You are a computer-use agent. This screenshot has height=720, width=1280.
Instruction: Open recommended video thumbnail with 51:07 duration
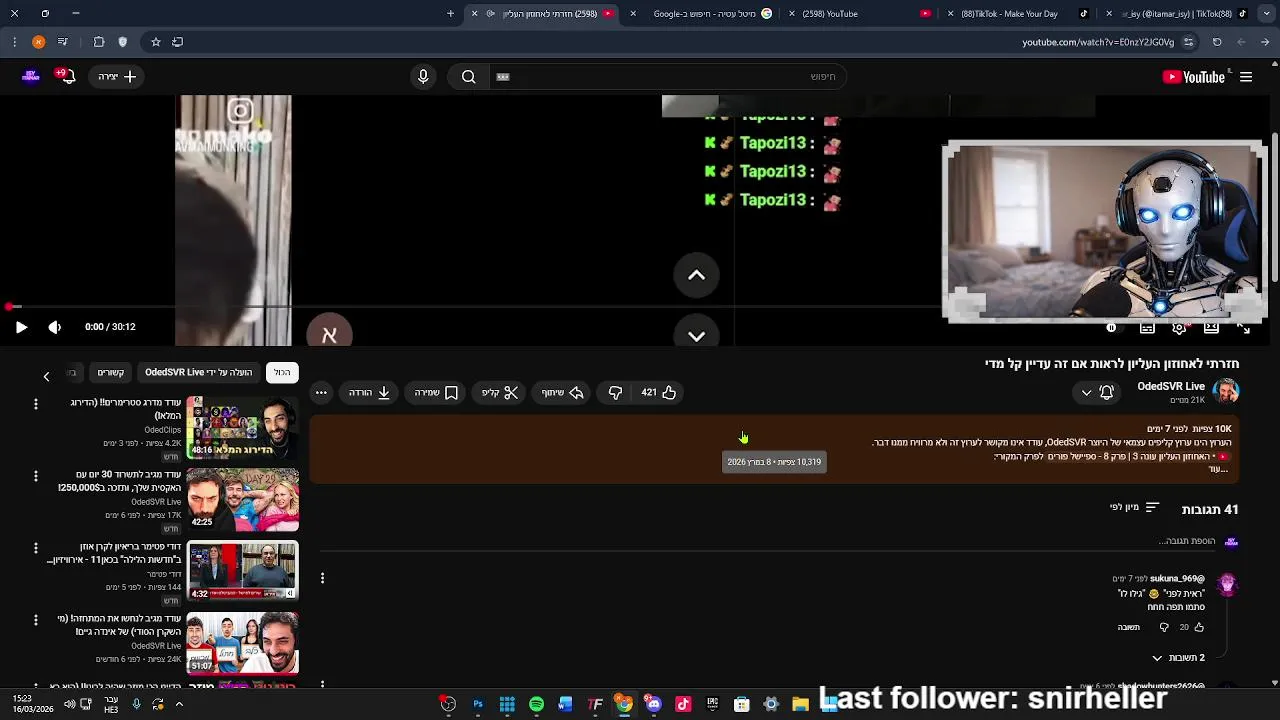coord(242,643)
